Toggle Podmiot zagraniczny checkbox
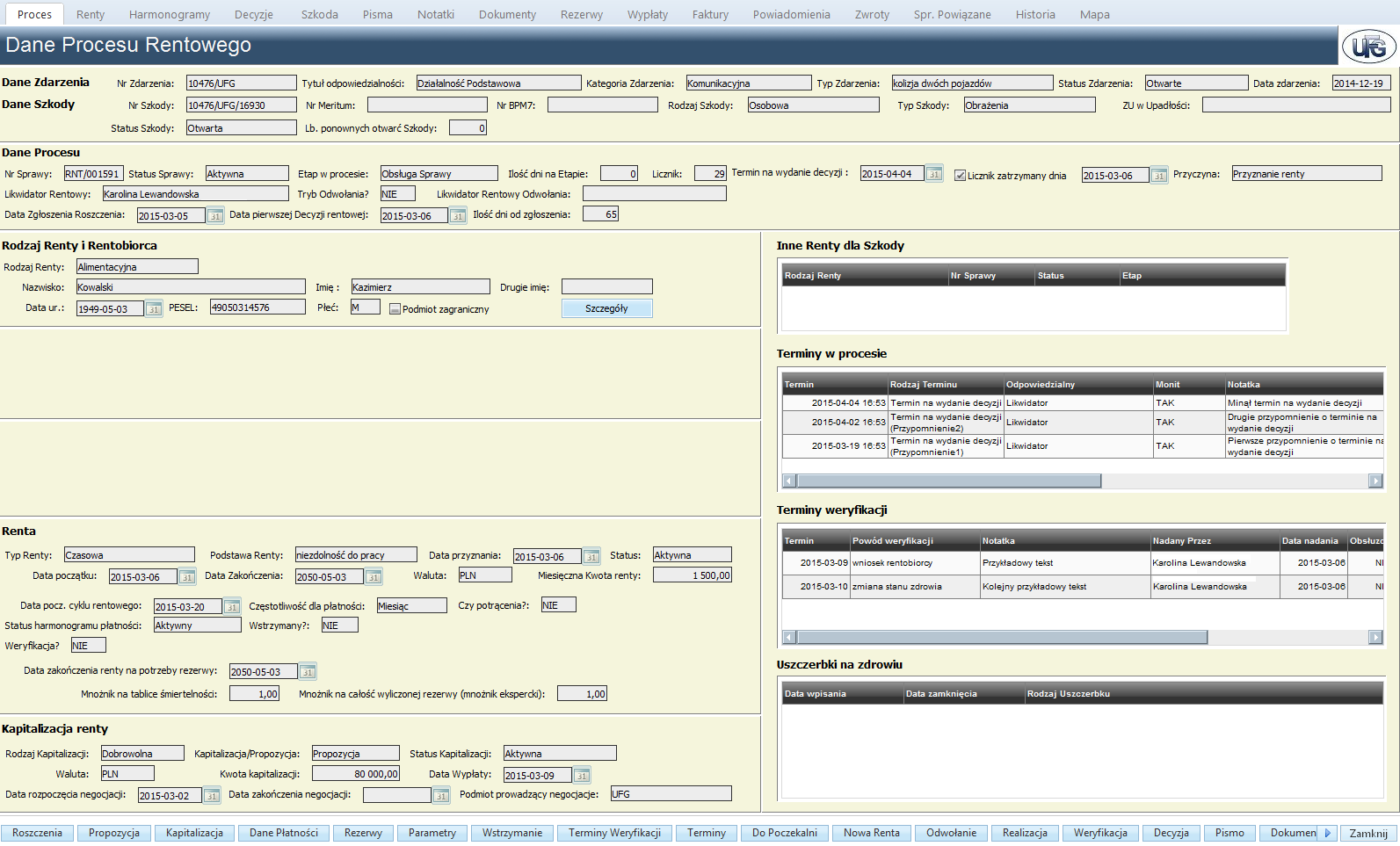The height and width of the screenshot is (846, 1400). [x=395, y=309]
